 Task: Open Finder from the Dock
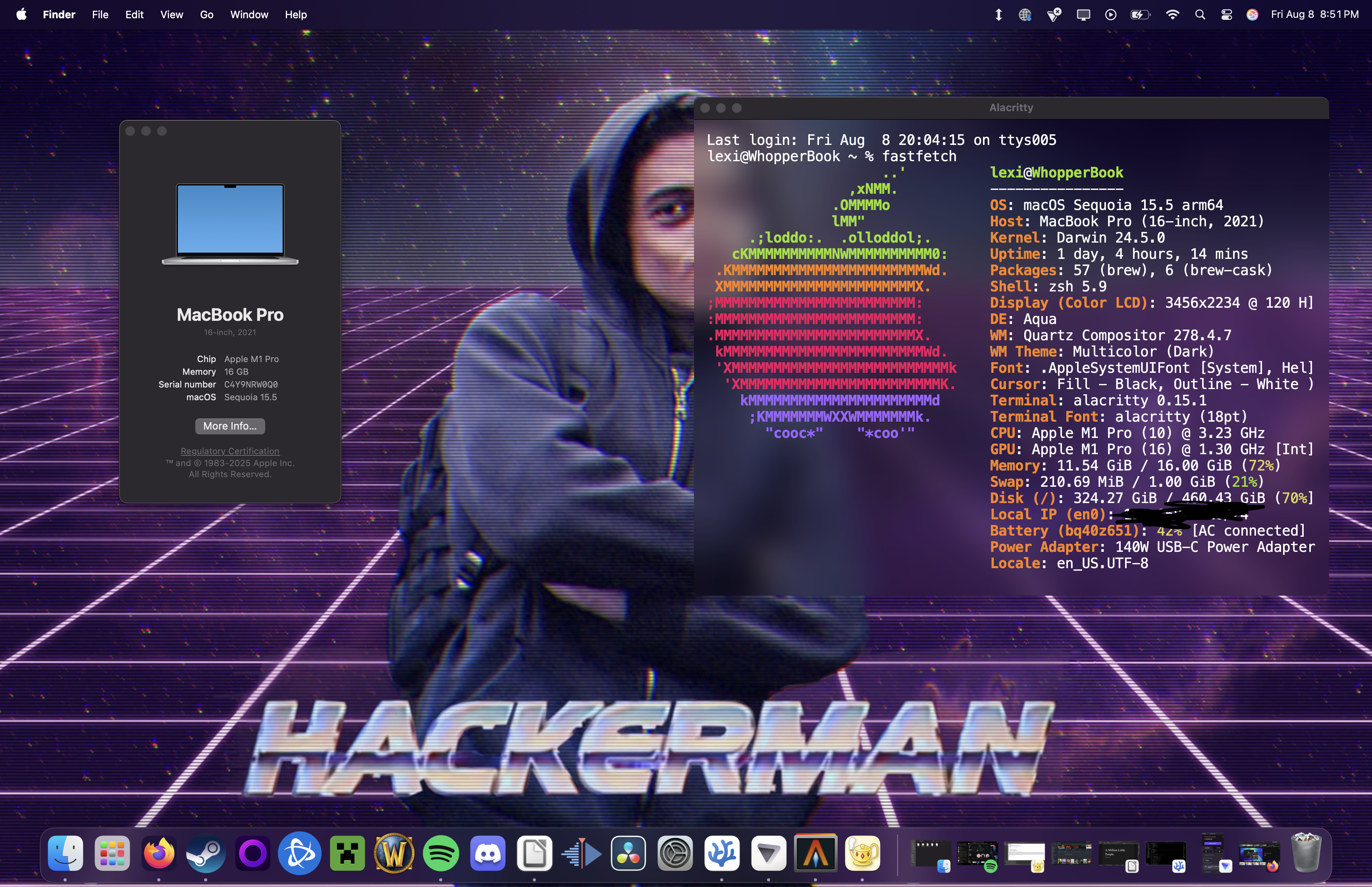click(65, 853)
